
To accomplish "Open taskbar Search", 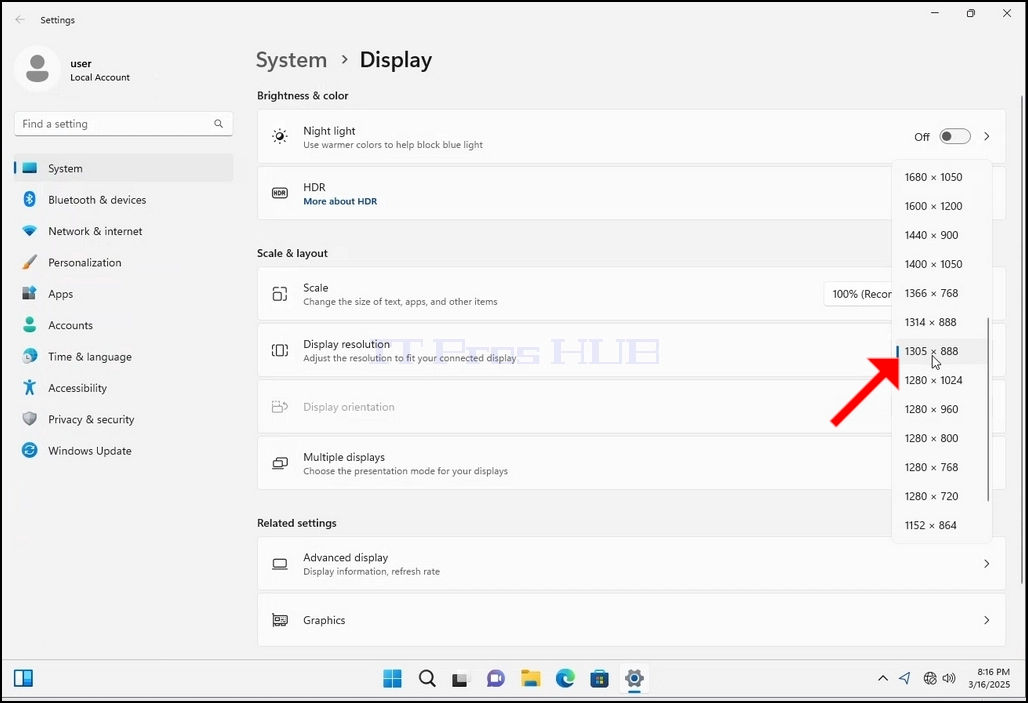I will coord(427,678).
